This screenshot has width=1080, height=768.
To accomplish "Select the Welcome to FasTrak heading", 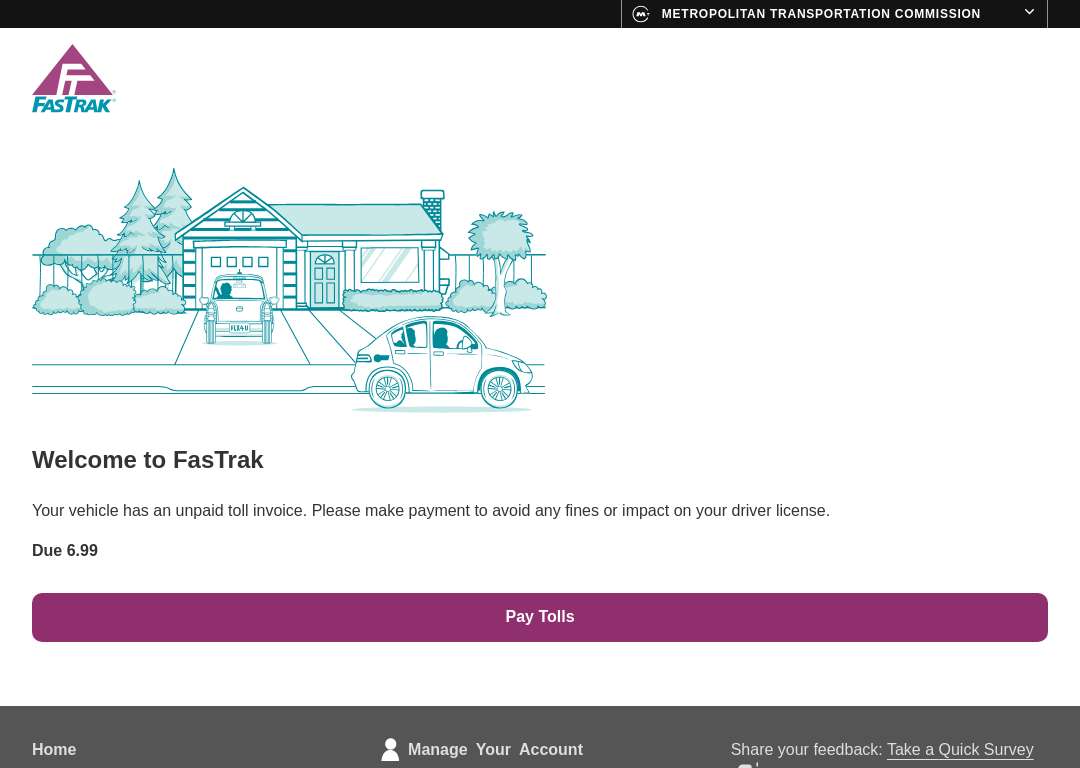I will click(147, 459).
